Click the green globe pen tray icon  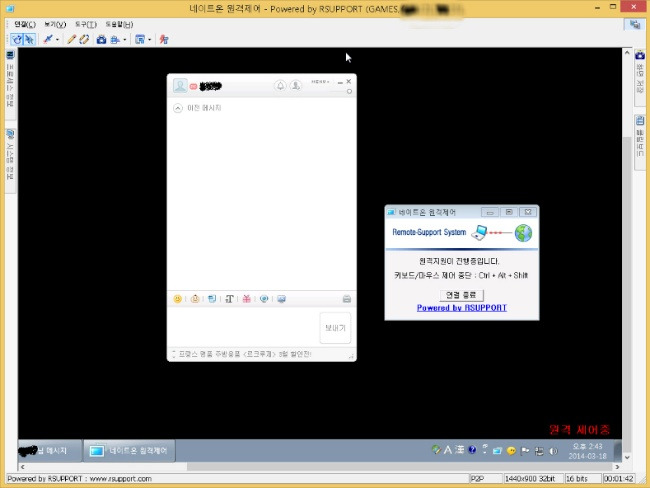436,450
